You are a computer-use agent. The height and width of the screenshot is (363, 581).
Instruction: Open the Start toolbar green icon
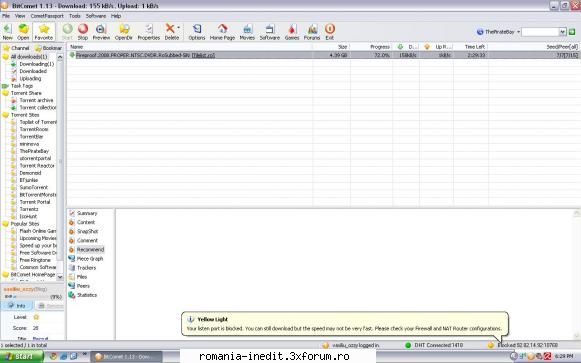coord(67,29)
